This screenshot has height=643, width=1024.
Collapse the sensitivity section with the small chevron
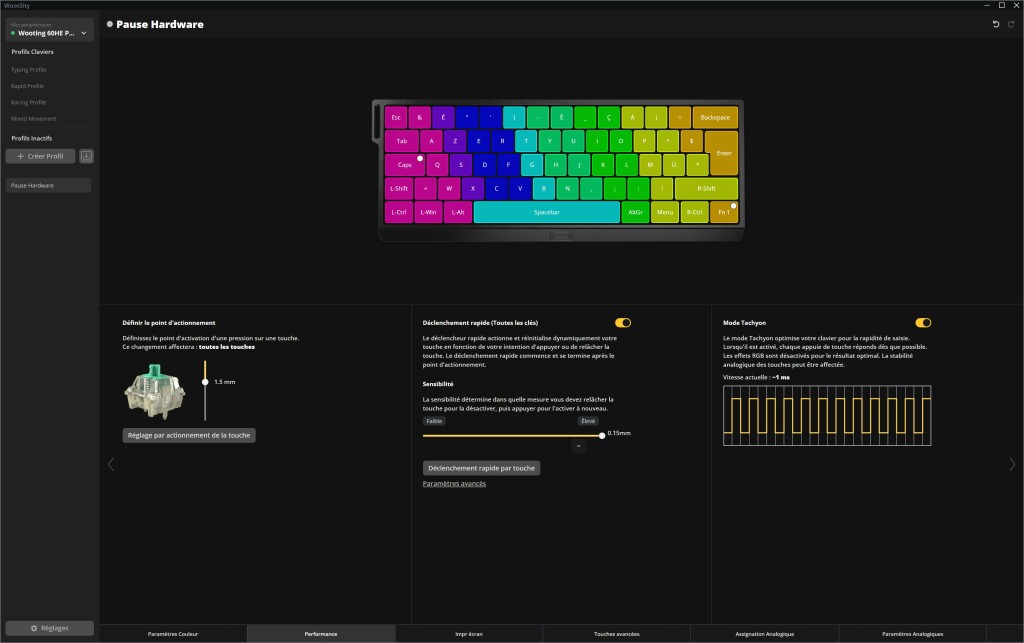tap(579, 447)
